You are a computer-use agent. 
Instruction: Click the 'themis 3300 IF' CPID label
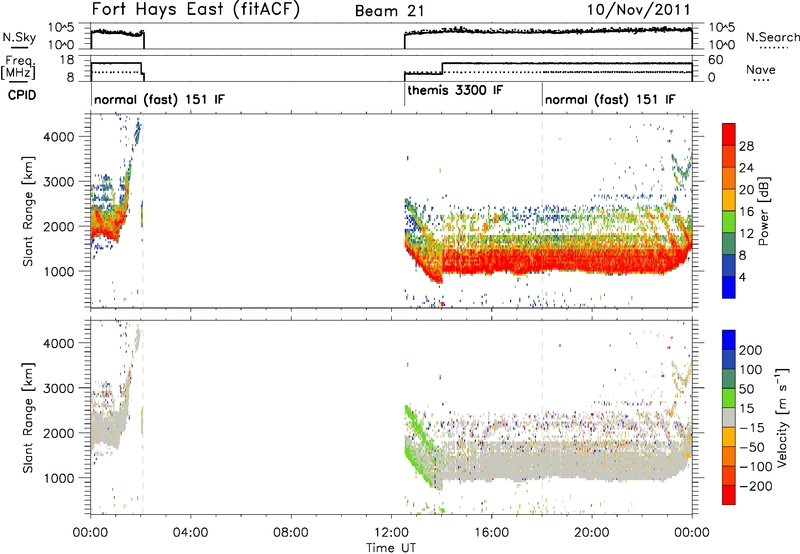(x=455, y=91)
